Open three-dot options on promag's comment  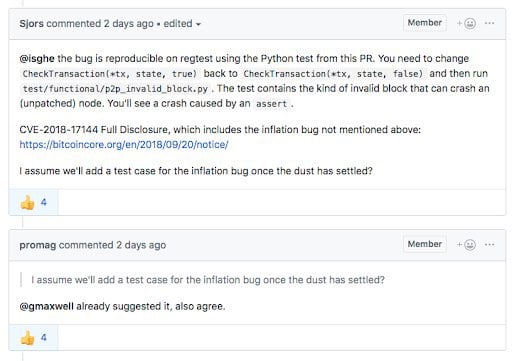point(489,245)
